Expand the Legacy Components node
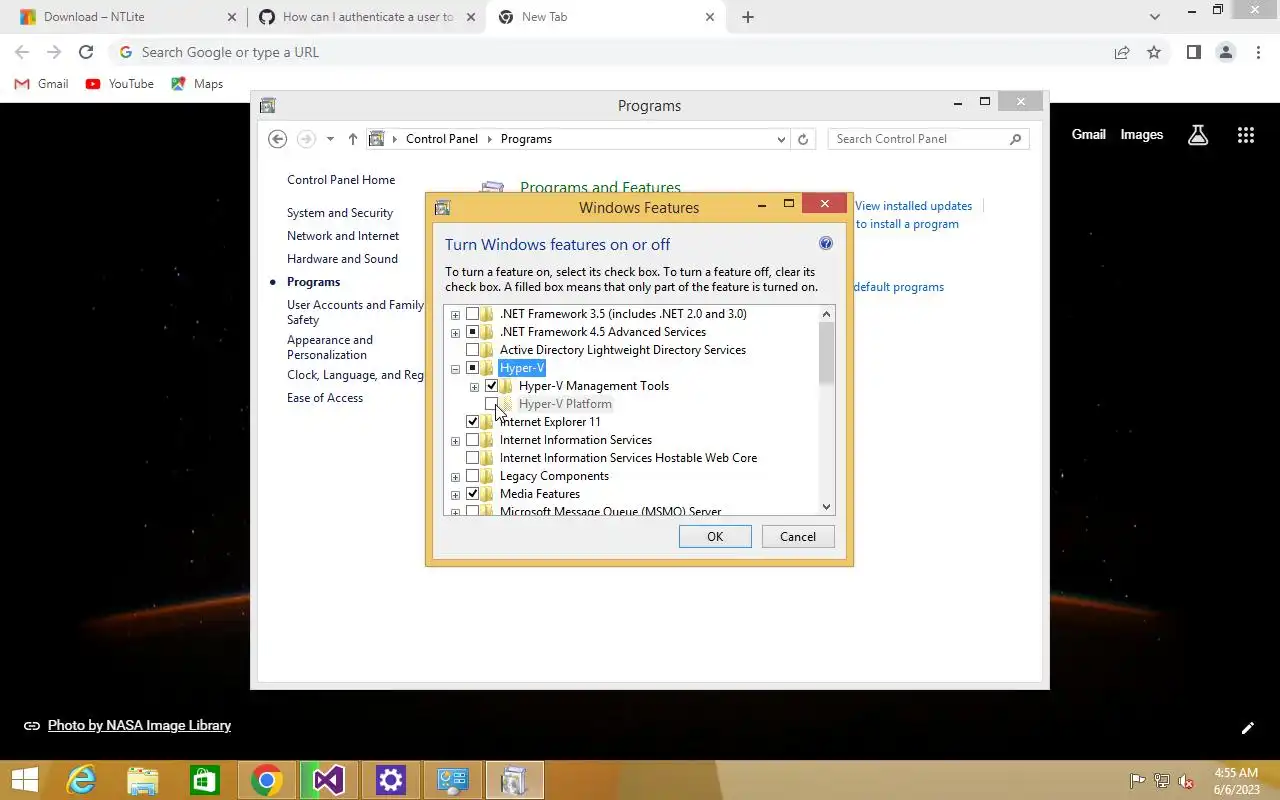Image resolution: width=1280 pixels, height=800 pixels. 455,477
